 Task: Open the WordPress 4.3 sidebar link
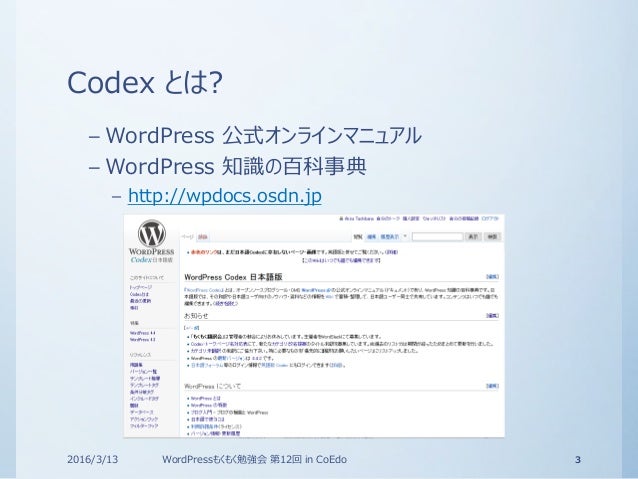pos(142,339)
